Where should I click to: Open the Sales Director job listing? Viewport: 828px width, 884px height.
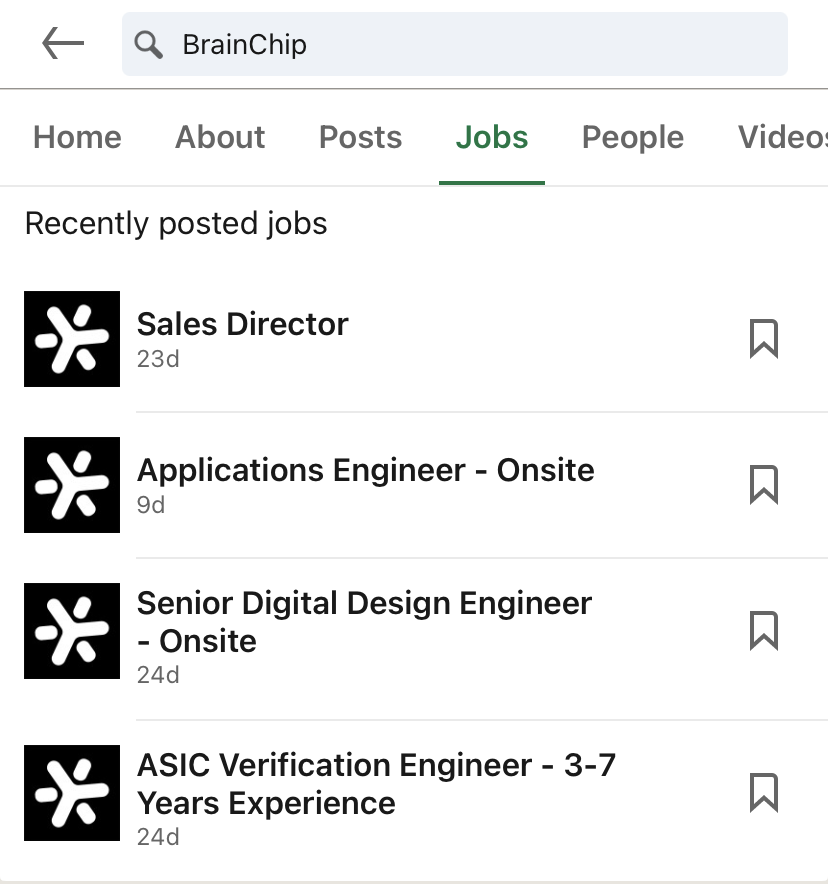(243, 324)
